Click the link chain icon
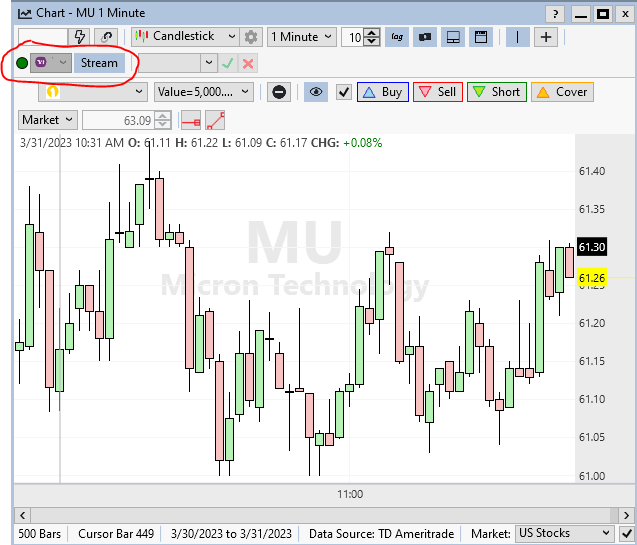The height and width of the screenshot is (545, 637). click(106, 37)
